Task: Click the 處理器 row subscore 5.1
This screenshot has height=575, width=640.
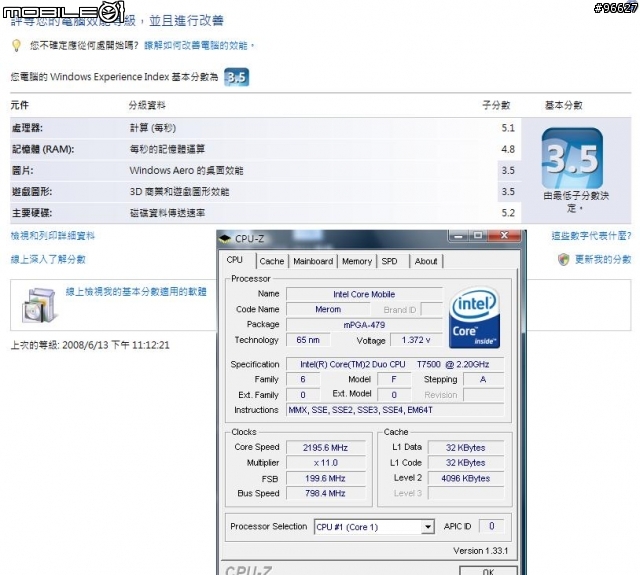Action: coord(508,128)
